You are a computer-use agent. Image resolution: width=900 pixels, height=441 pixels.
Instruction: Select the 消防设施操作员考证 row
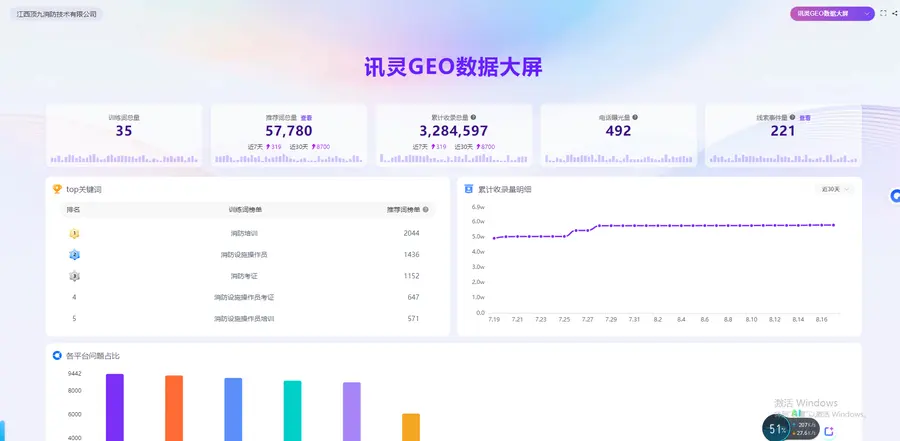[247, 297]
